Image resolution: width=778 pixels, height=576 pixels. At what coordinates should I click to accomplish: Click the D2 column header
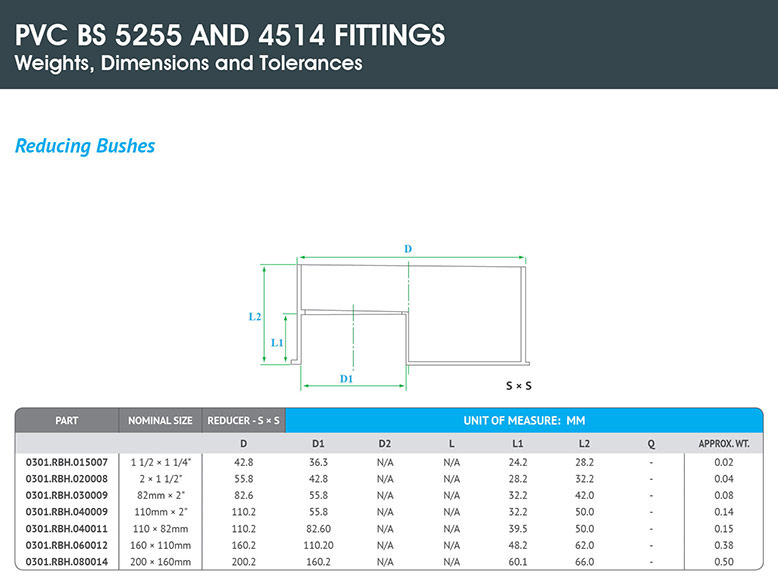click(385, 444)
